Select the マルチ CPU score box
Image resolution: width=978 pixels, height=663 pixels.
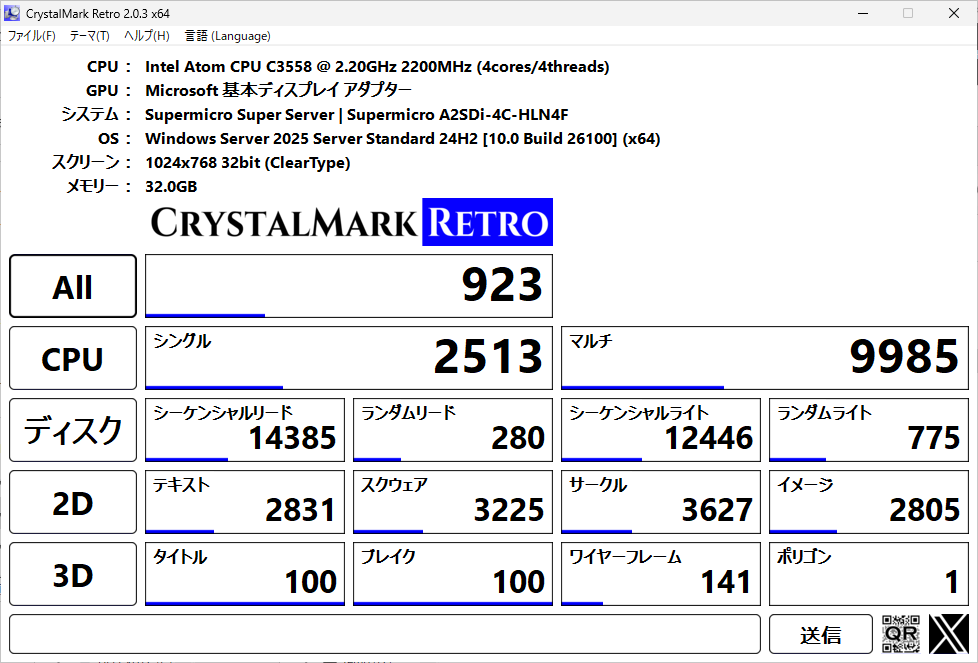click(764, 357)
